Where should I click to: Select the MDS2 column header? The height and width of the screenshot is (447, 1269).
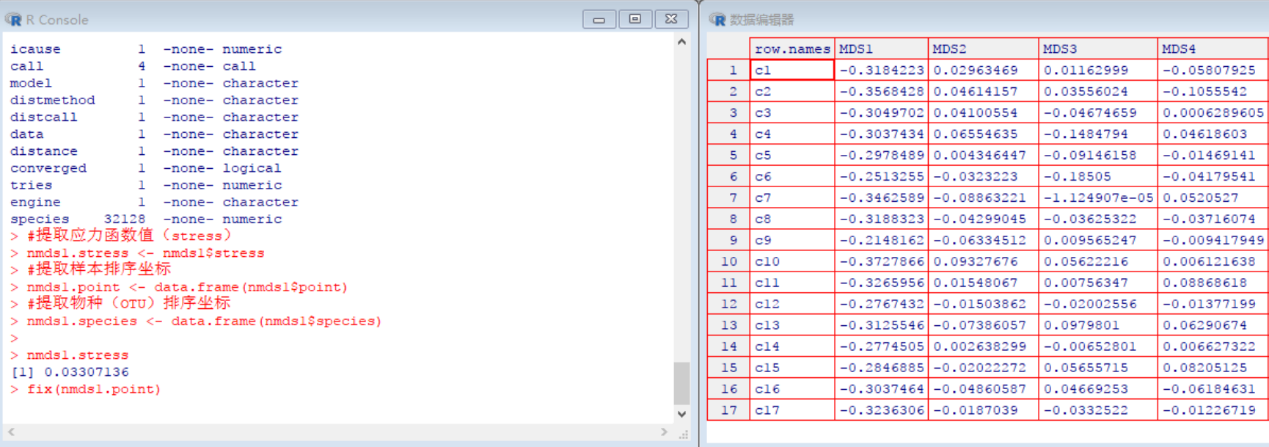click(x=985, y=49)
